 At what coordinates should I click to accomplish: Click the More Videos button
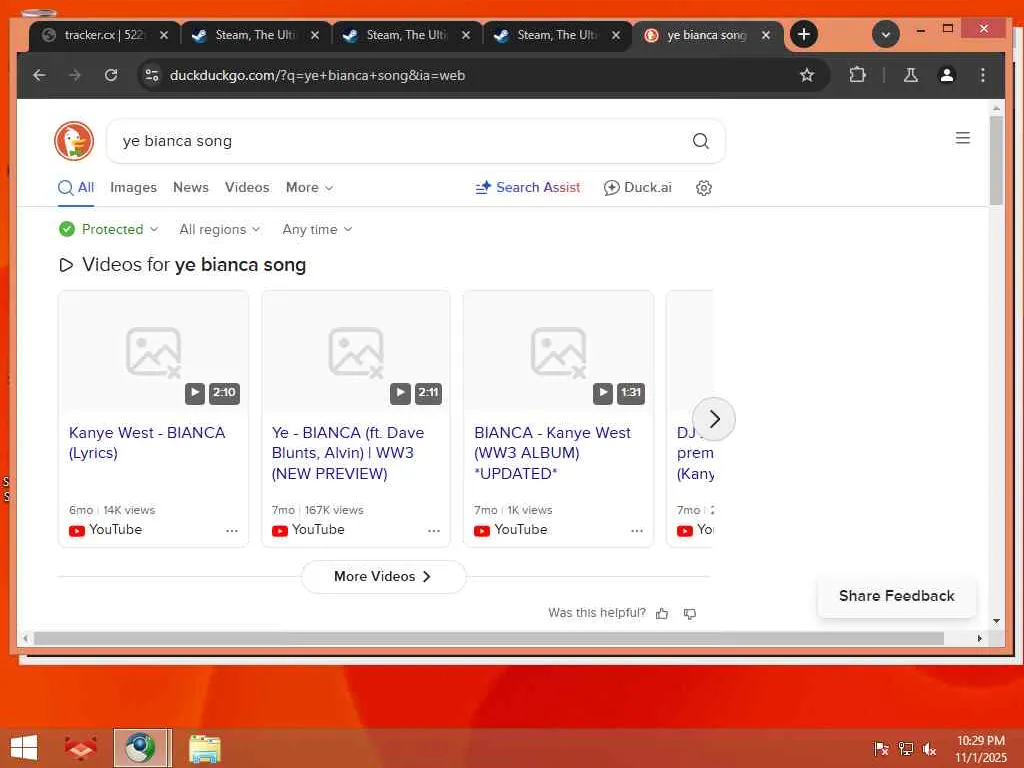383,577
